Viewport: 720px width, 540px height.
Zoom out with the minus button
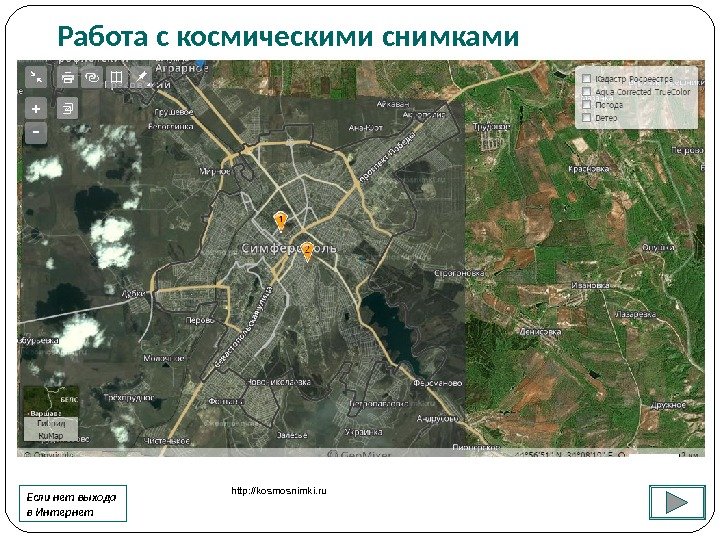[36, 133]
